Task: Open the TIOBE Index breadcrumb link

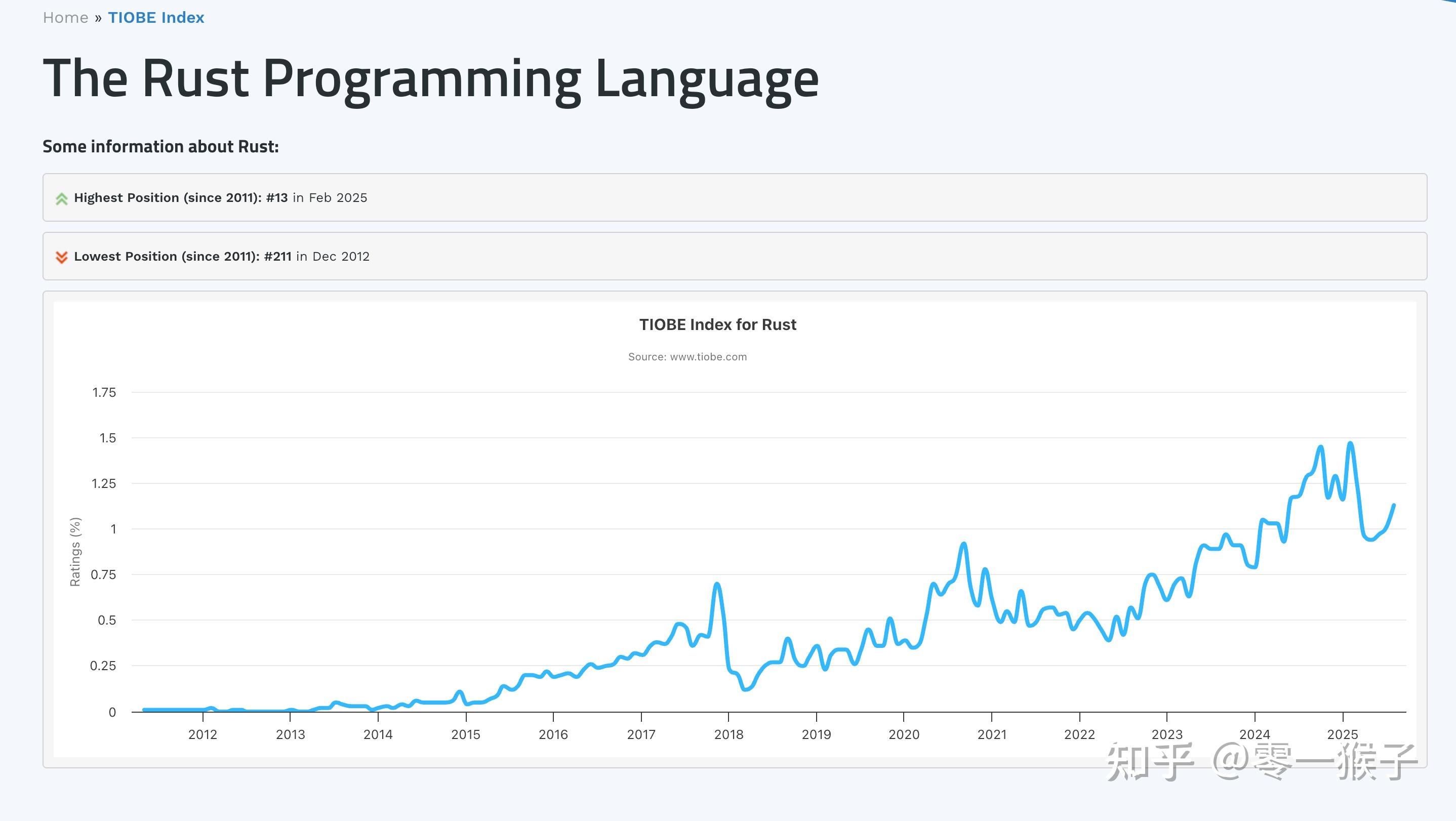Action: click(x=156, y=18)
